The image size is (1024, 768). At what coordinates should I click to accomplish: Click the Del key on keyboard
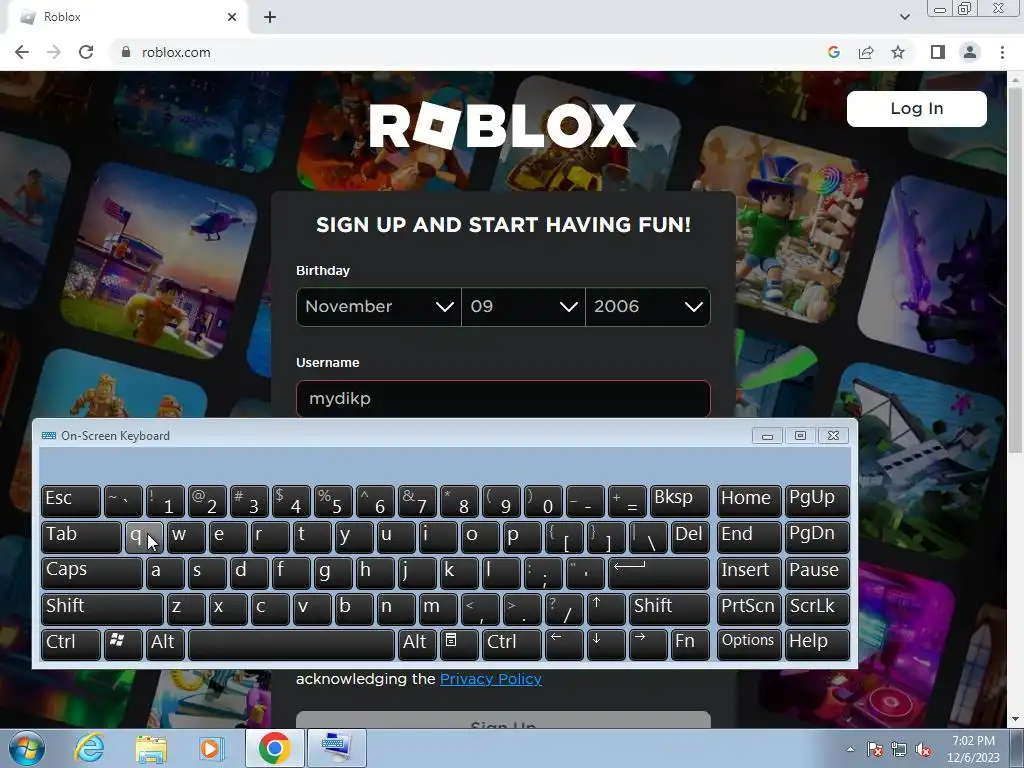click(690, 536)
